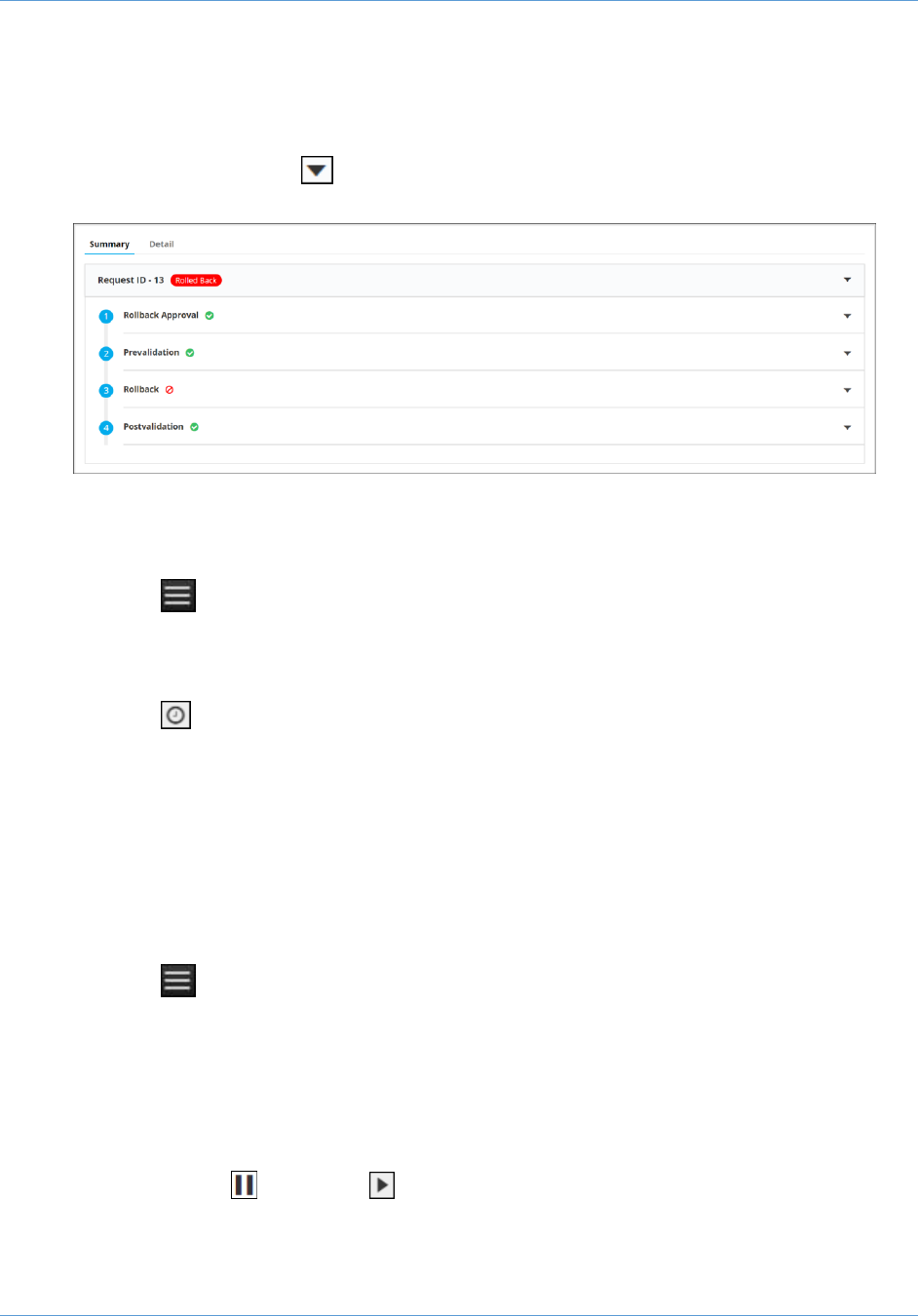
Task: Click green check next to Rollback Approval
Action: click(210, 316)
